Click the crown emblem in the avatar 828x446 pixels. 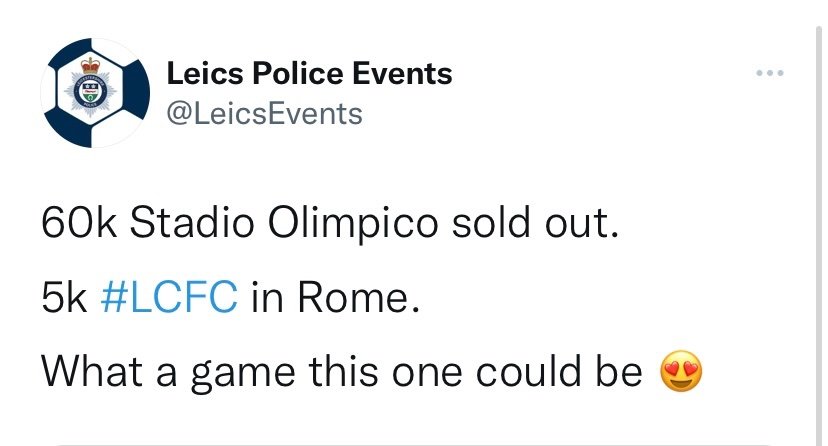pyautogui.click(x=90, y=65)
